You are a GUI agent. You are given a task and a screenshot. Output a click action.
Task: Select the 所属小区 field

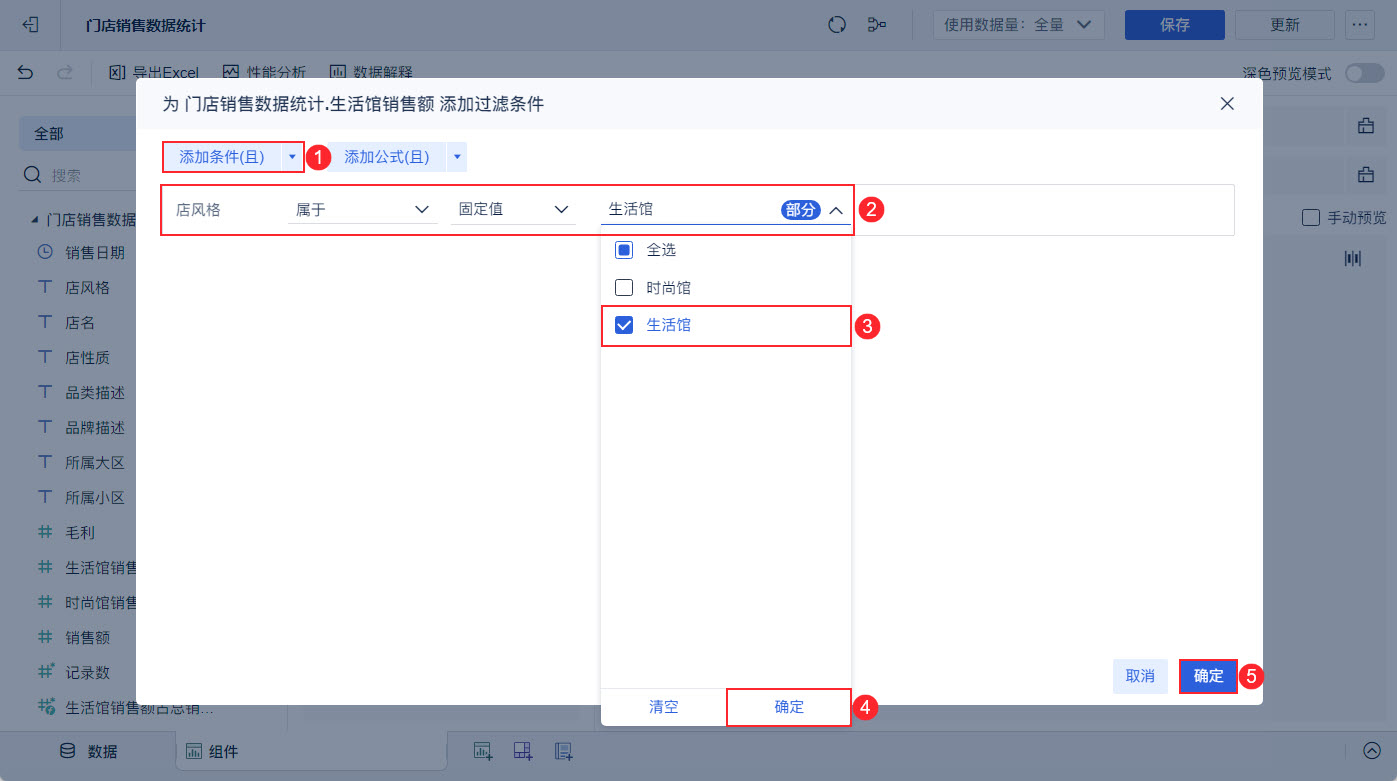[x=95, y=498]
